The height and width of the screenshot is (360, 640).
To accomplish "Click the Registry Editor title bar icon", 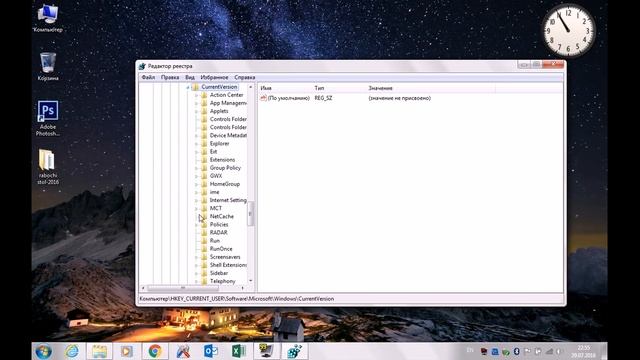I will click(x=142, y=66).
